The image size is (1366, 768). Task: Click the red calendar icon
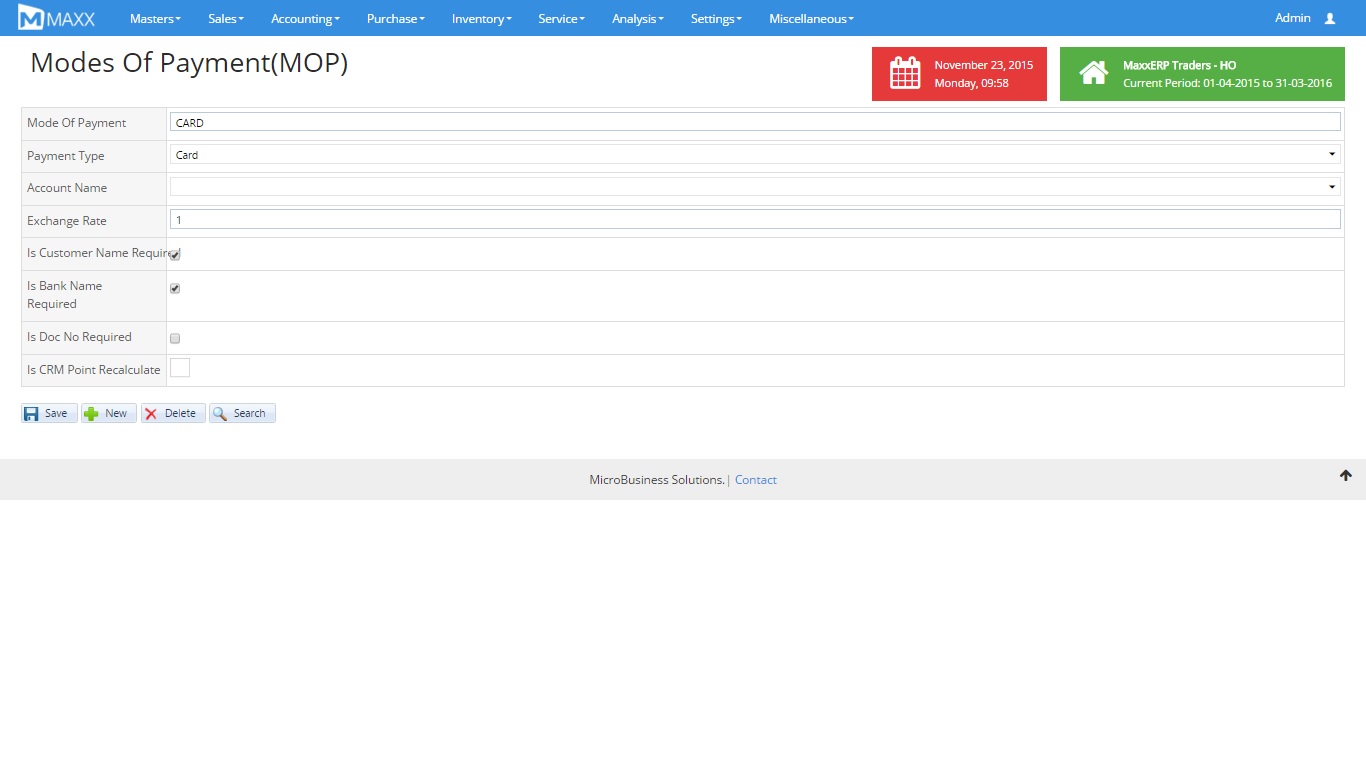pos(905,74)
